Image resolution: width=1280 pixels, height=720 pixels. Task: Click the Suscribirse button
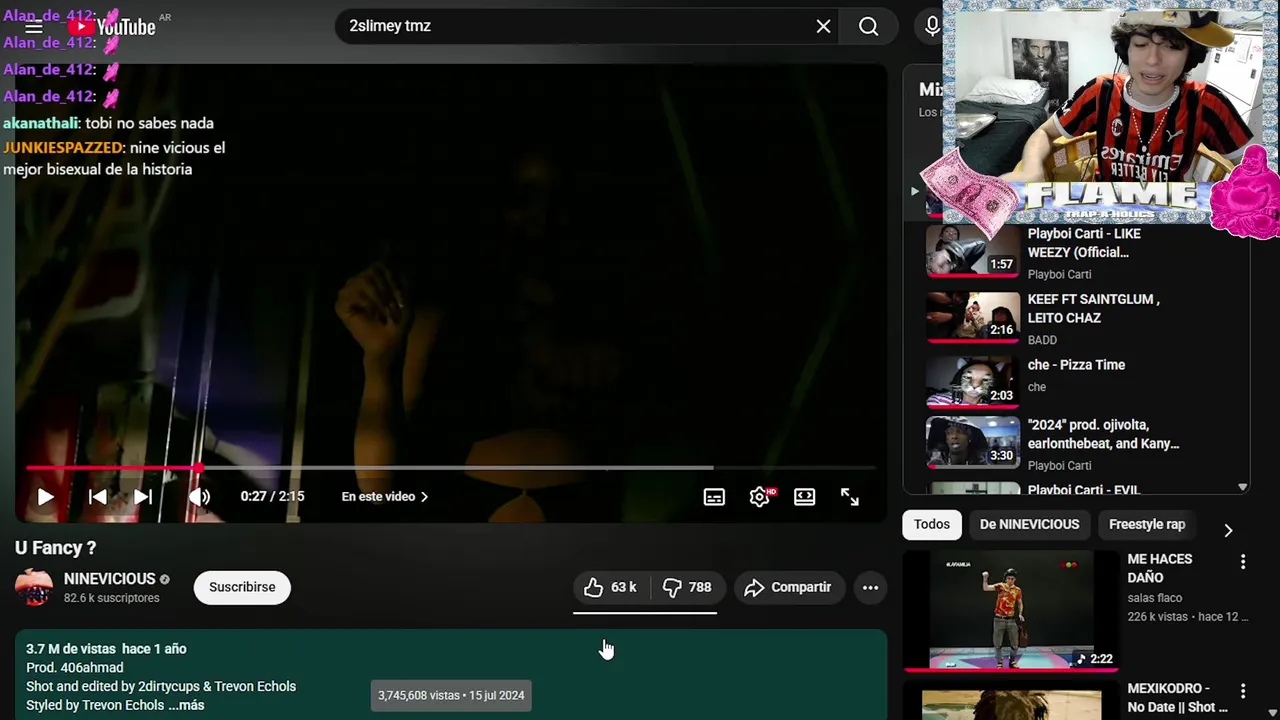[x=242, y=587]
